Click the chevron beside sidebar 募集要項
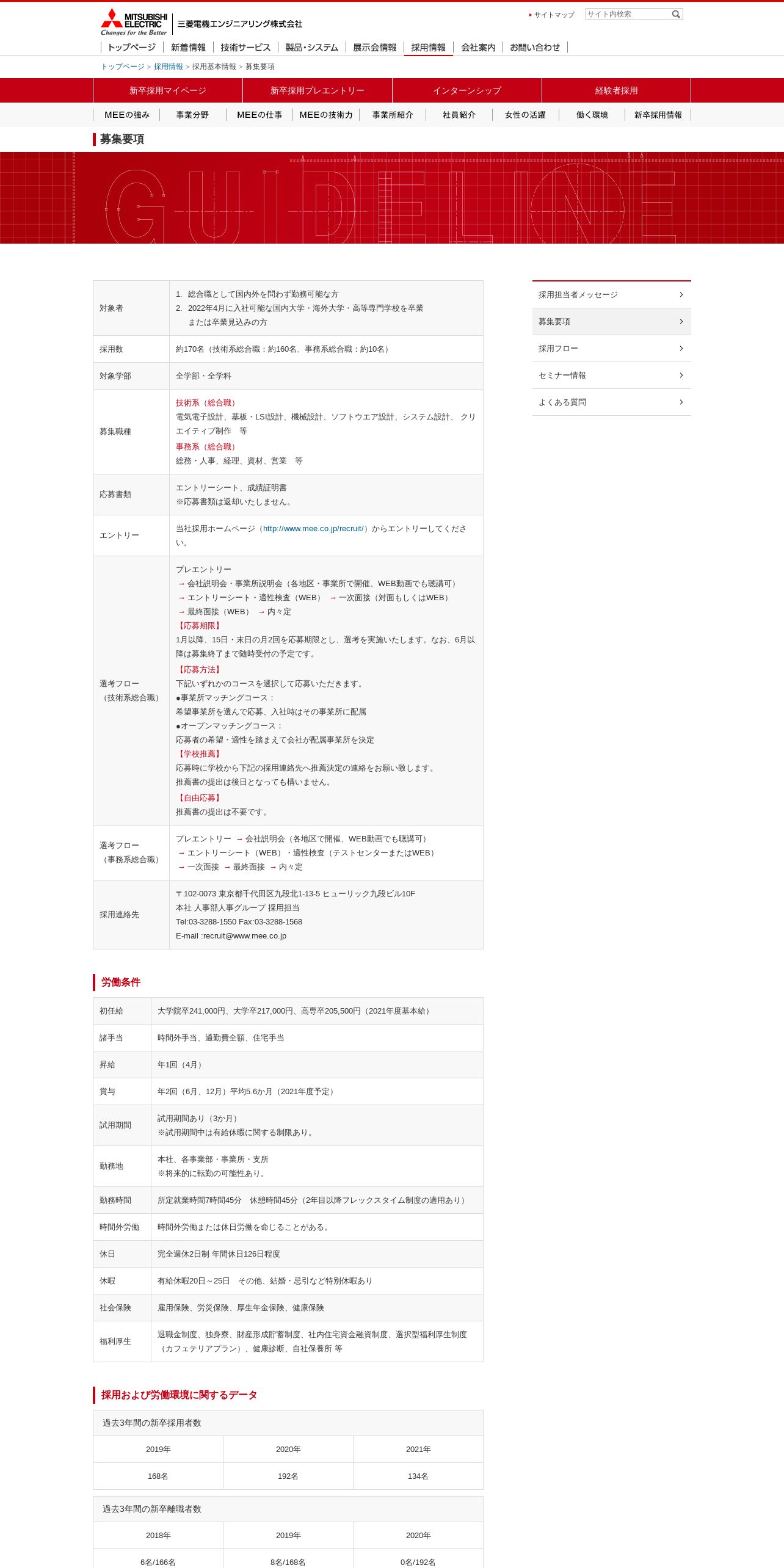 [x=681, y=322]
